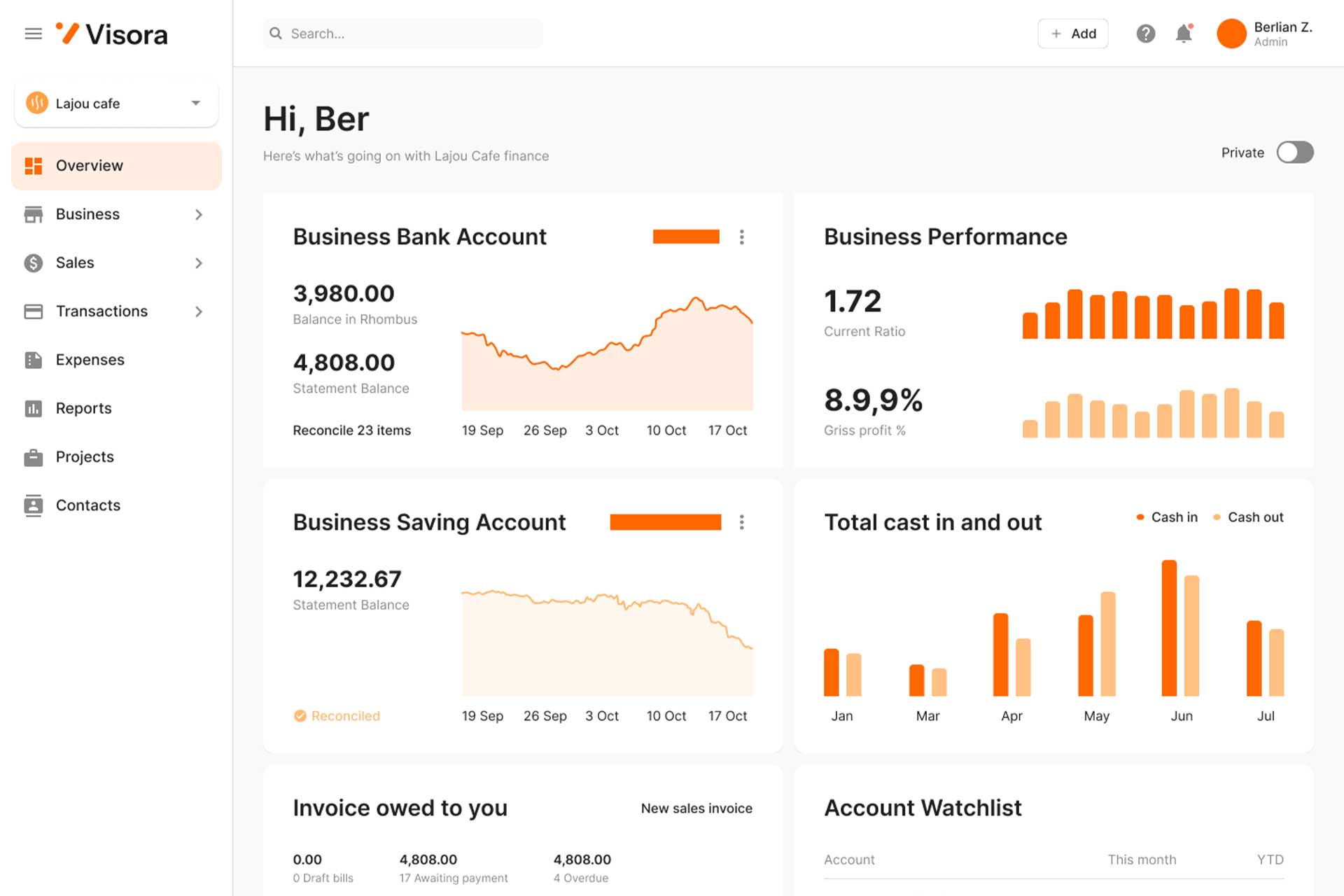Toggle Cash out legend item
This screenshot has width=1344, height=896.
tap(1248, 517)
